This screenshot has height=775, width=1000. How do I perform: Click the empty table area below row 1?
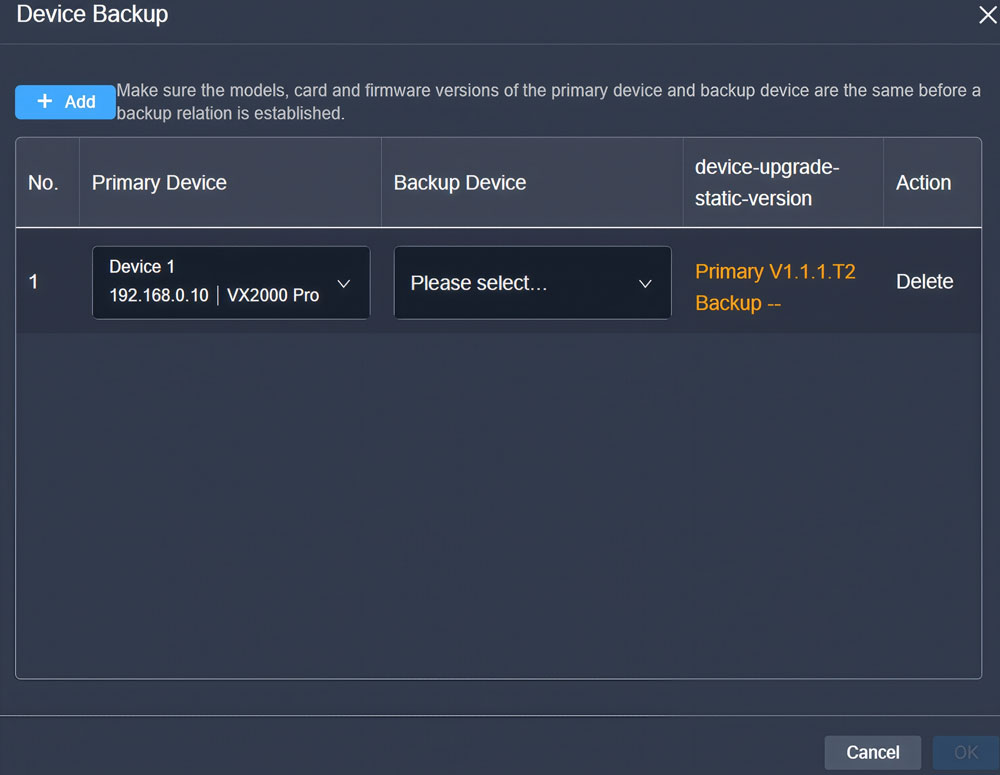pos(498,505)
